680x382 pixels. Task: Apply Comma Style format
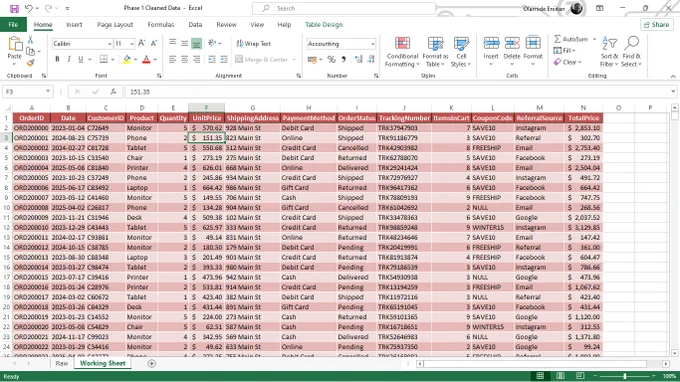(x=343, y=59)
